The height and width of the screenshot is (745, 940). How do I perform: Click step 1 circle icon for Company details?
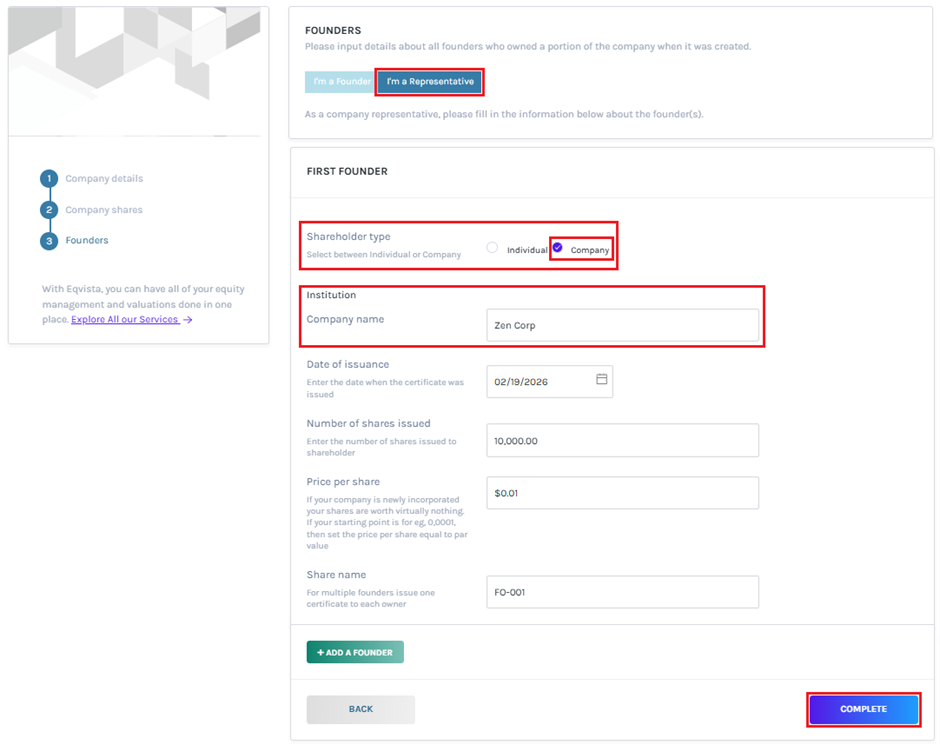click(x=49, y=179)
